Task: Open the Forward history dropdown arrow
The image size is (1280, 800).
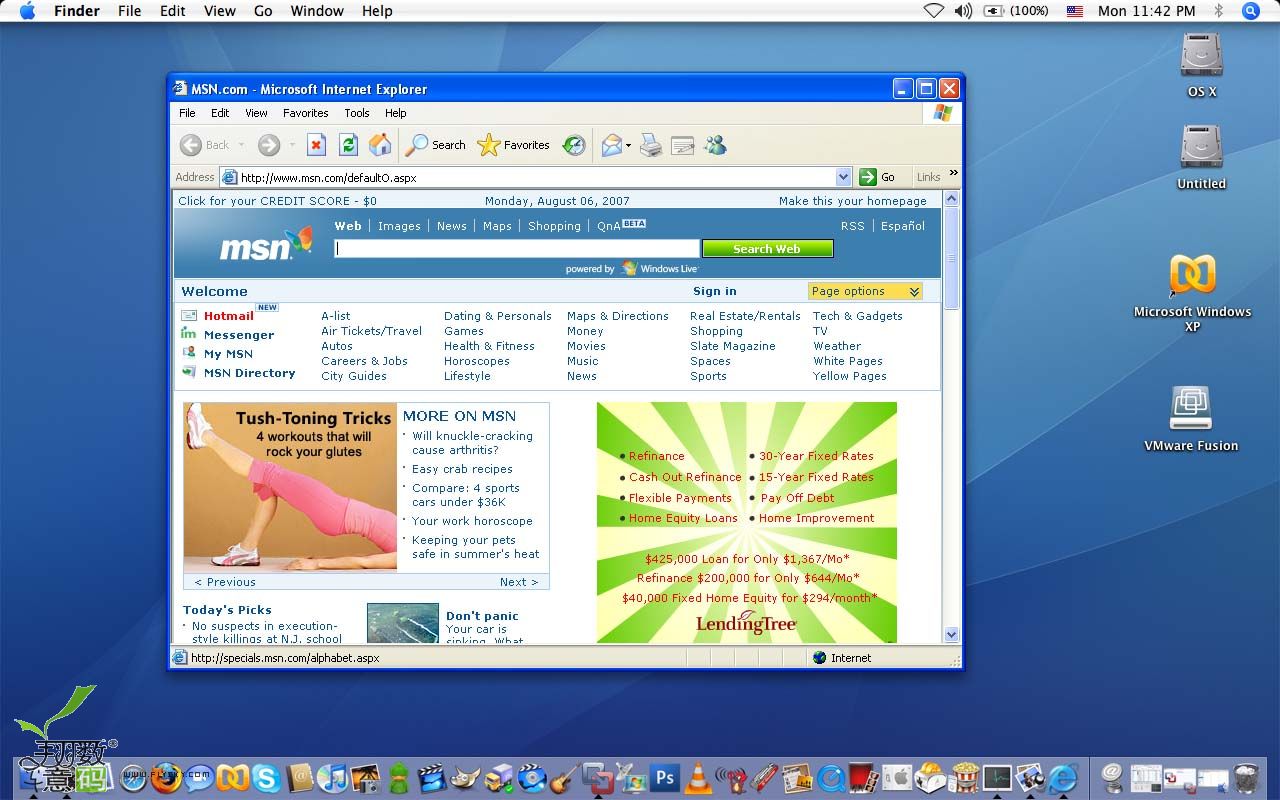Action: [292, 145]
